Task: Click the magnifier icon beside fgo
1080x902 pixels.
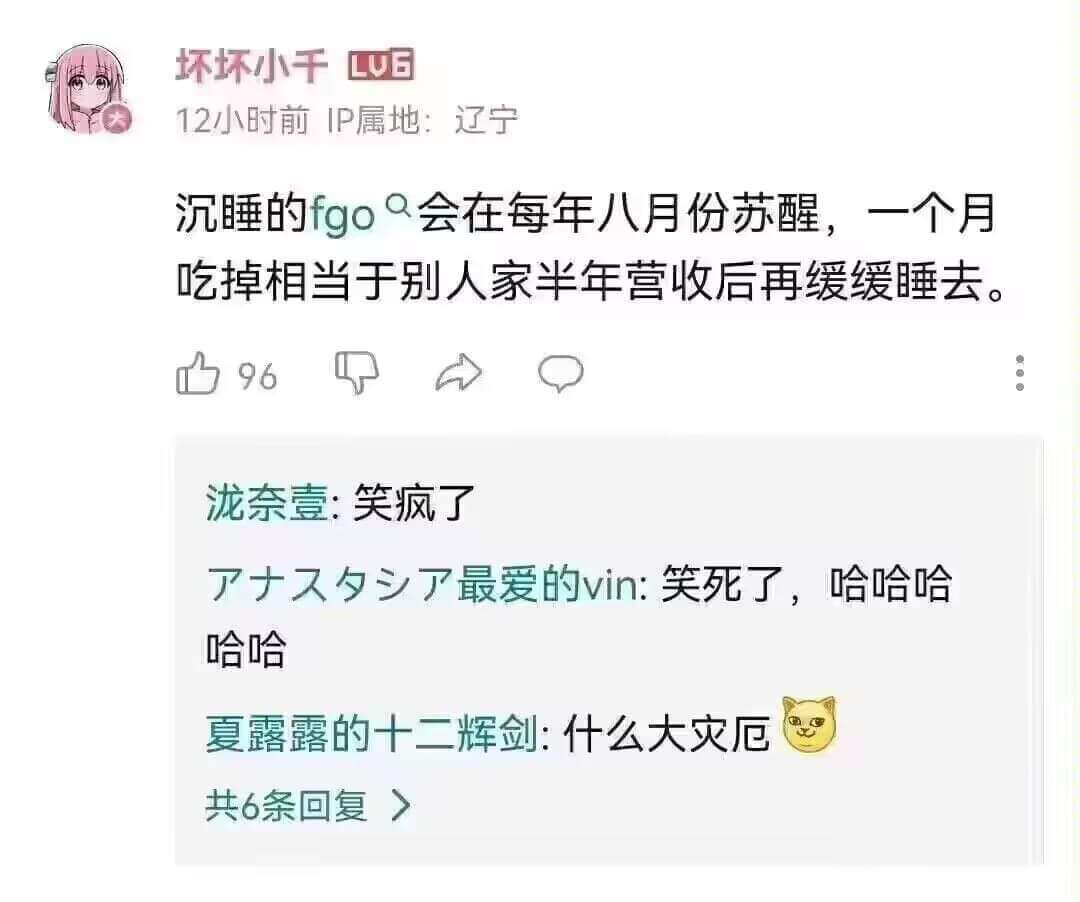Action: tap(397, 208)
